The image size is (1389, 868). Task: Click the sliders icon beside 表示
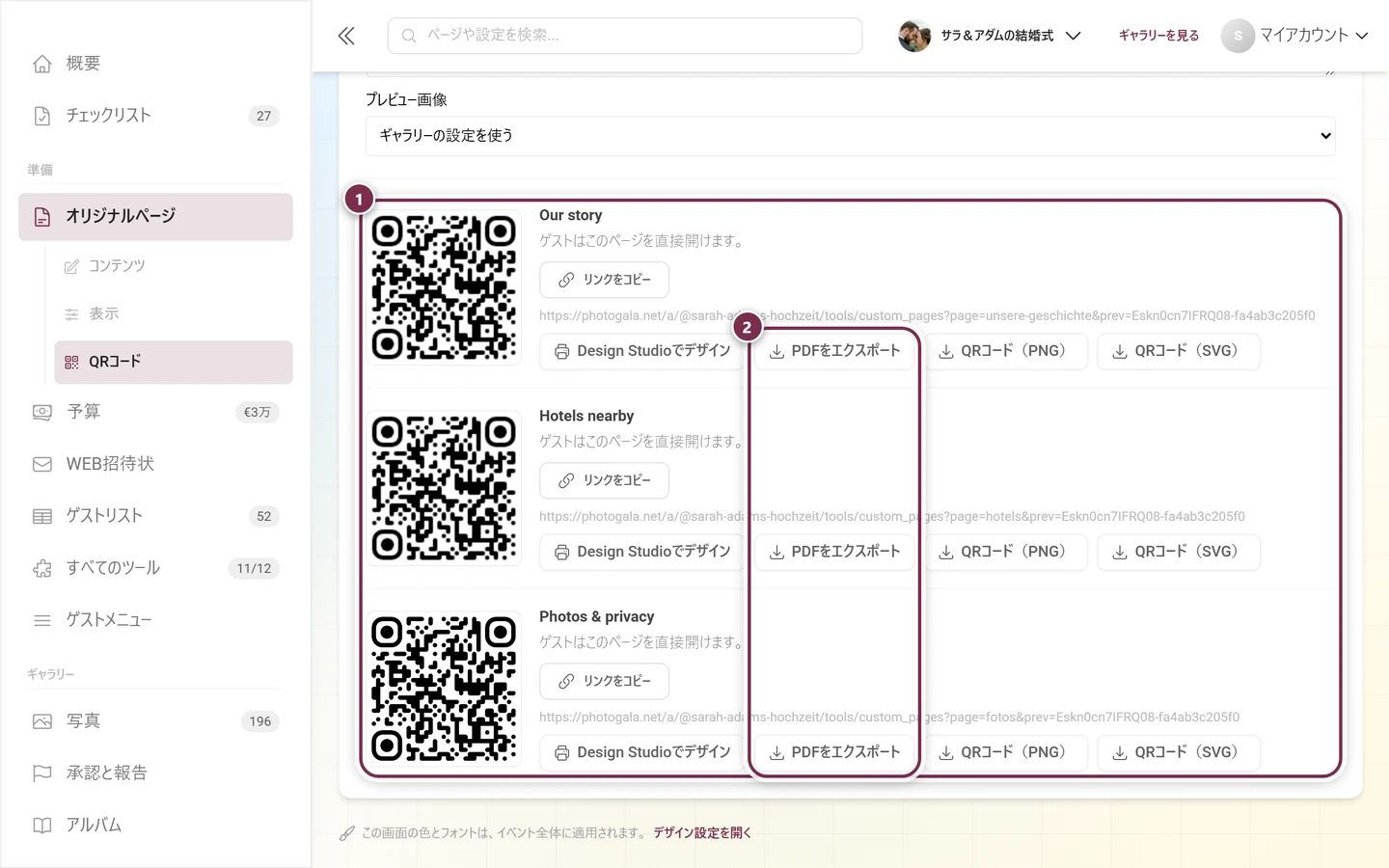[x=71, y=314]
